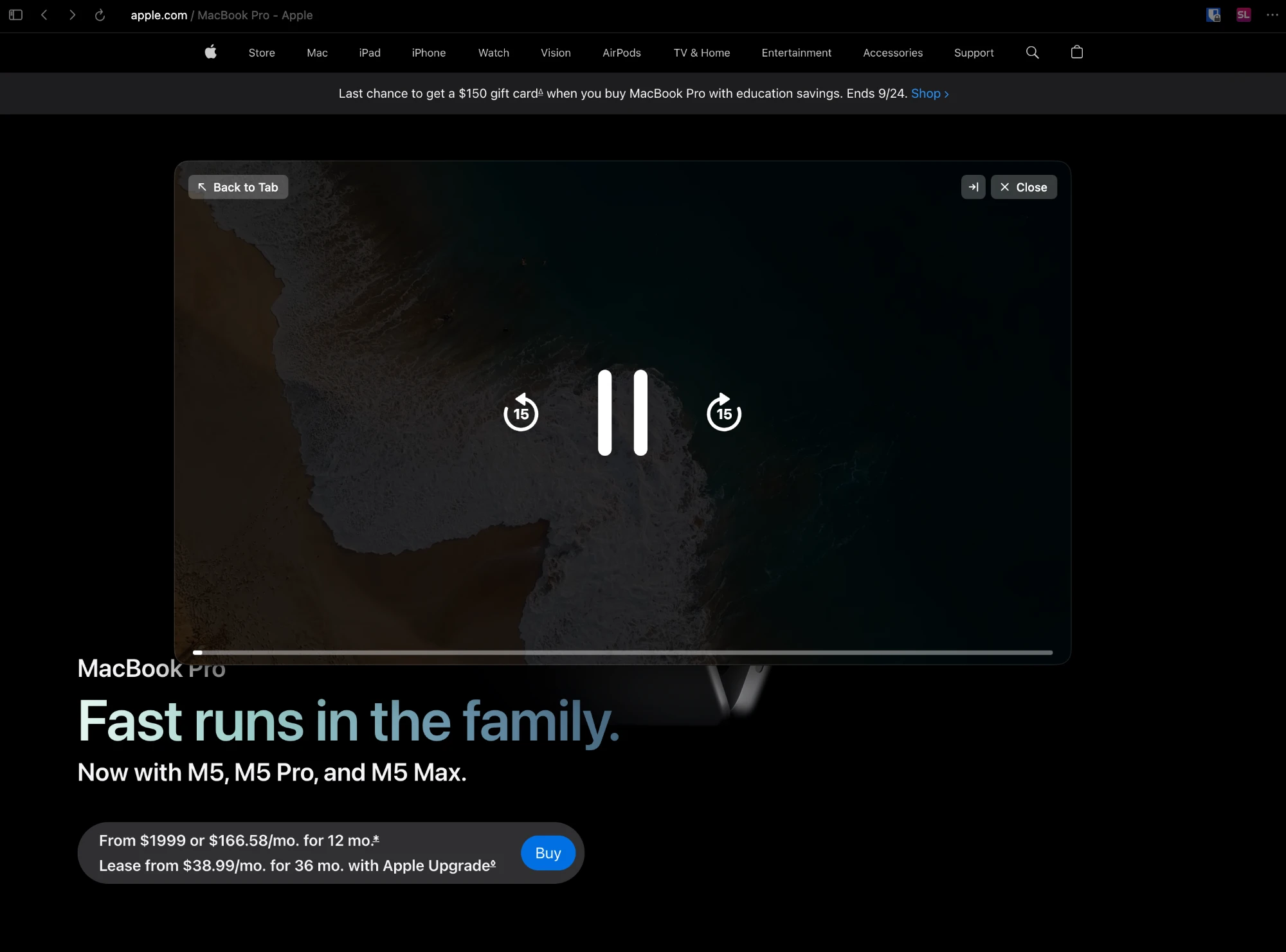Skip the video forward 15 seconds

click(724, 412)
